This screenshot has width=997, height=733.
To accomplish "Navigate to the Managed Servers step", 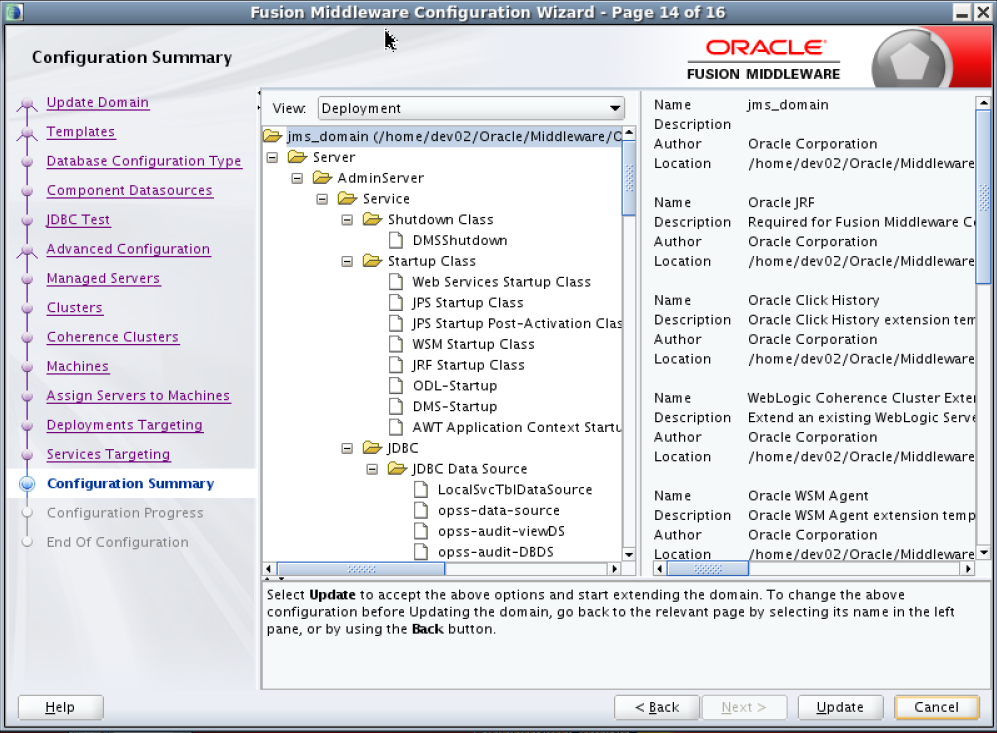I will 104,278.
